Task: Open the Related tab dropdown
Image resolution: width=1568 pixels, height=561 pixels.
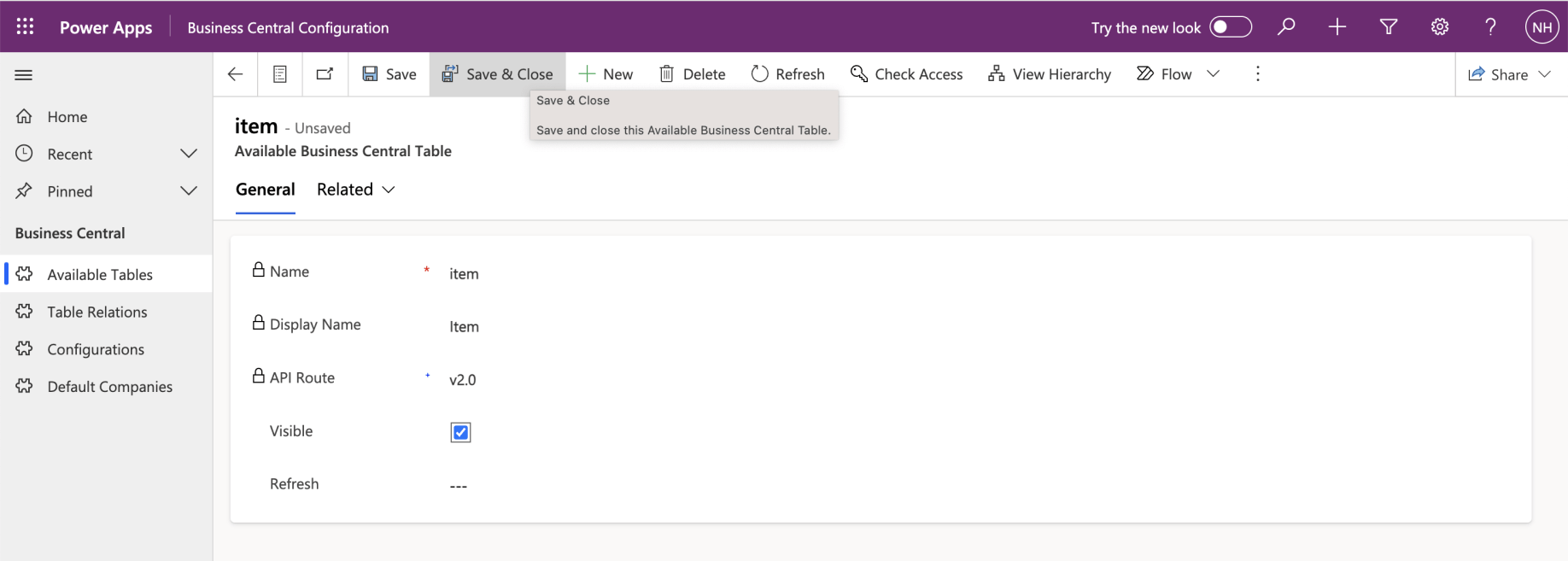Action: (355, 190)
